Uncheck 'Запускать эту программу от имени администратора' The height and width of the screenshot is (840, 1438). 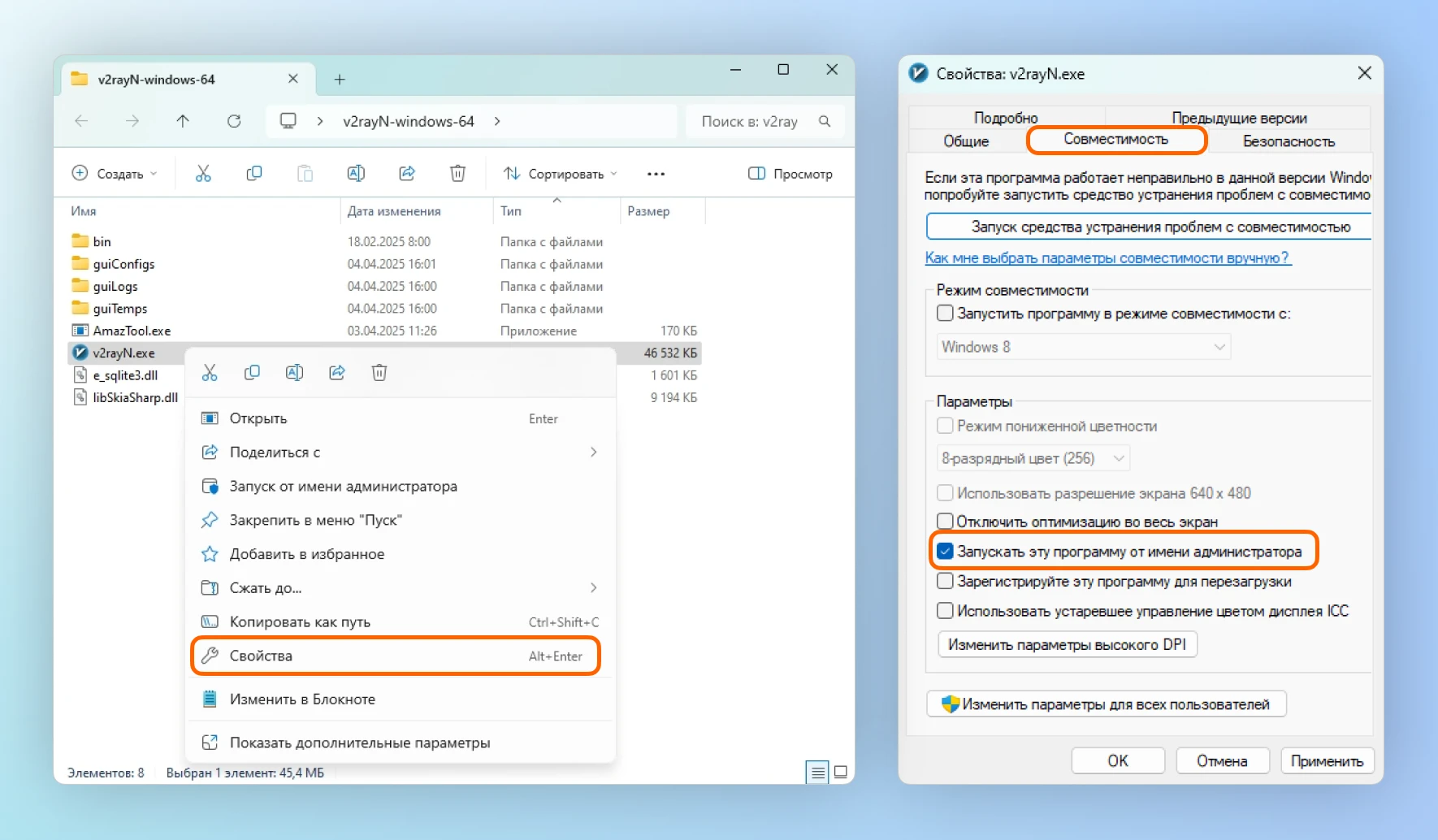(945, 552)
